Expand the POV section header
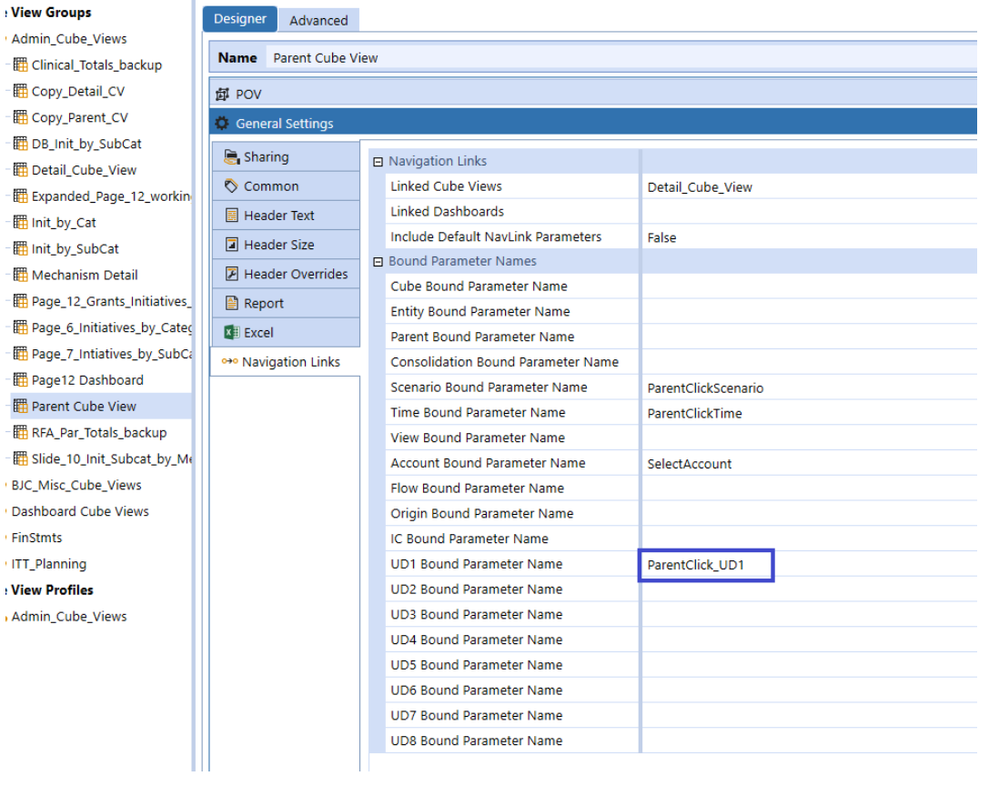 tap(593, 94)
